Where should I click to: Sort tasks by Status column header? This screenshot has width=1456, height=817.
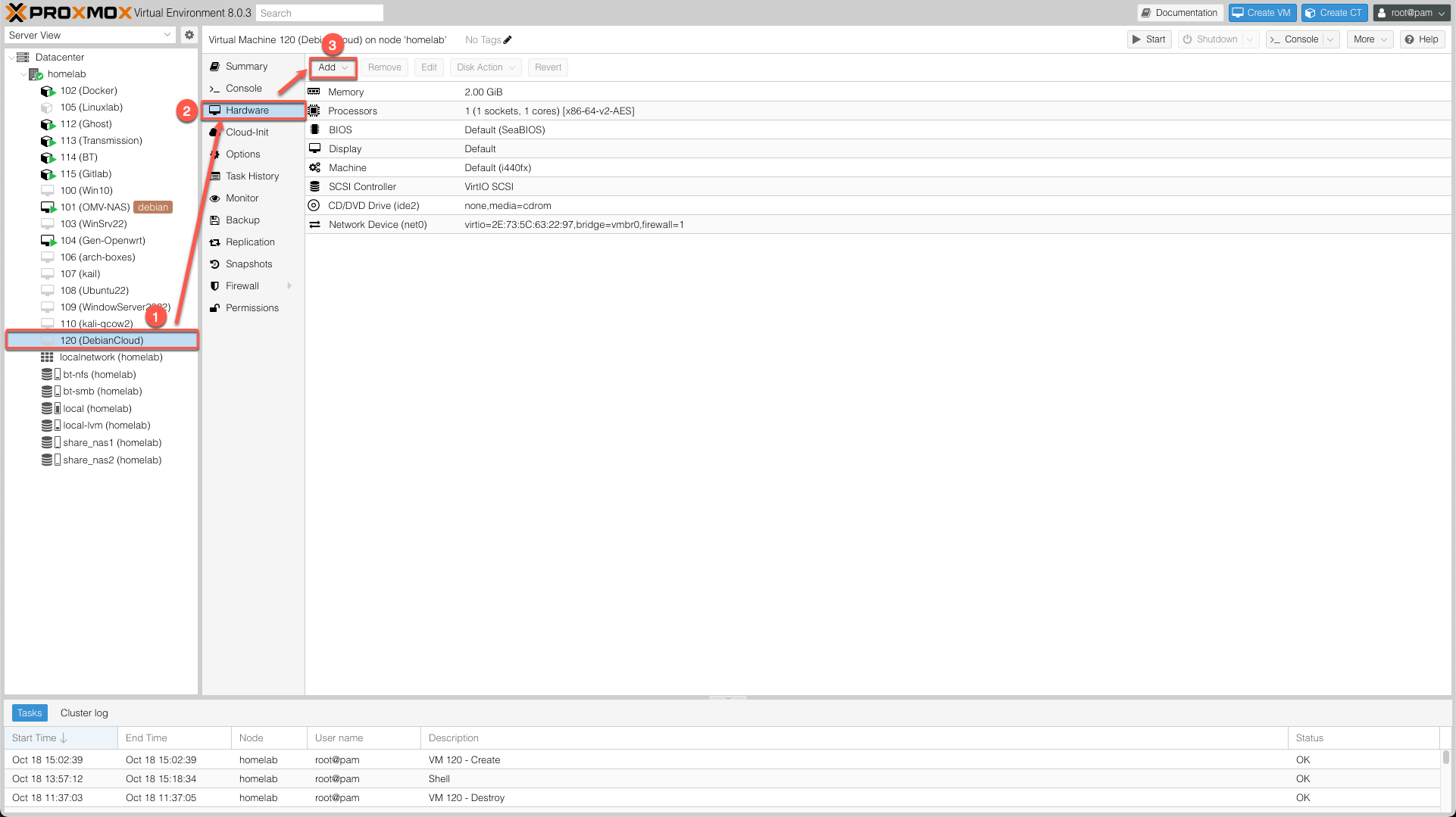1364,737
